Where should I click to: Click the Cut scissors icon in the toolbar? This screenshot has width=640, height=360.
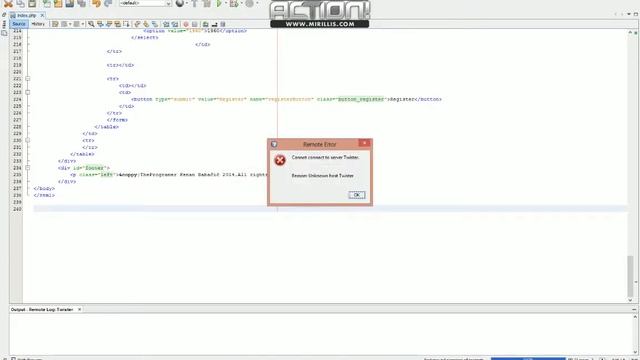8,3
